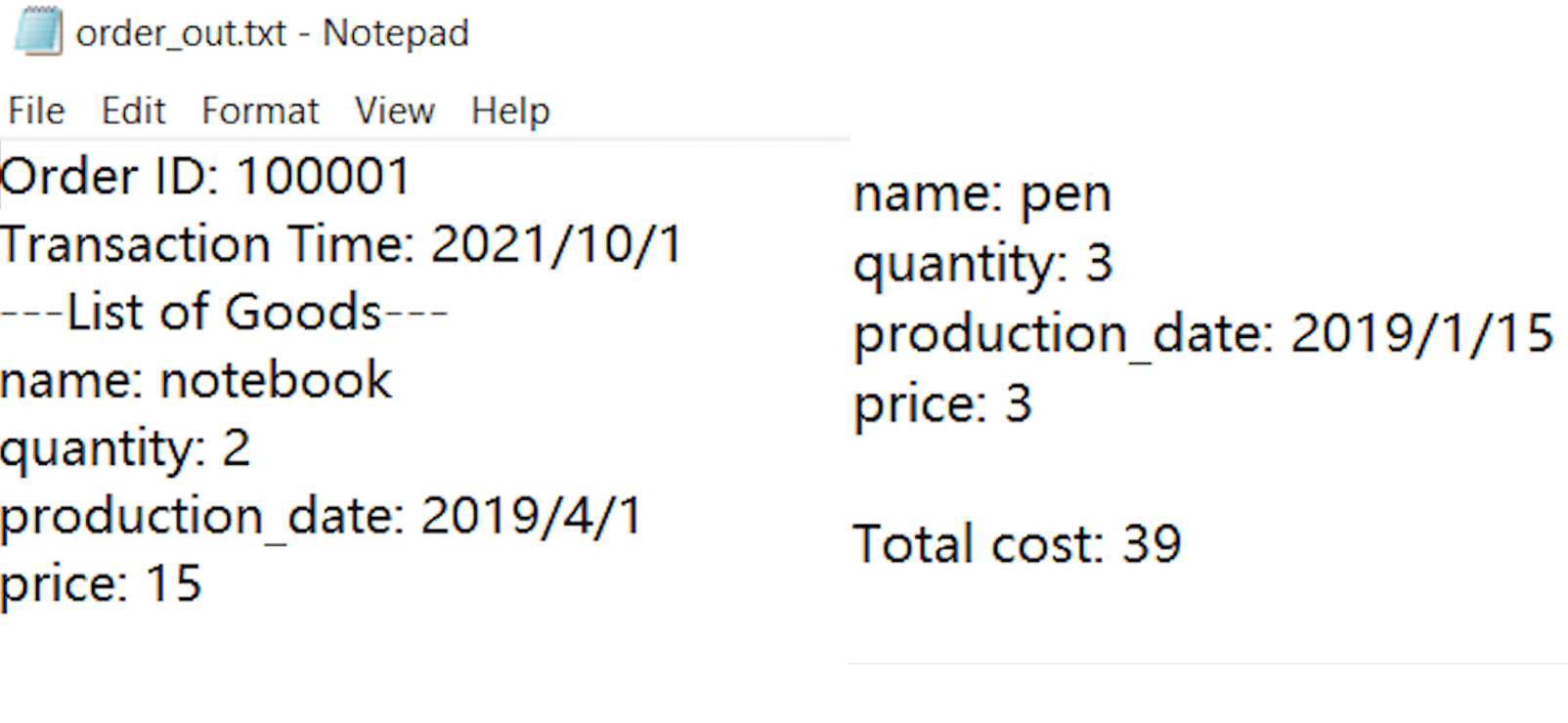Place cursor on the price: 15 line
The width and height of the screenshot is (1568, 723).
101,584
